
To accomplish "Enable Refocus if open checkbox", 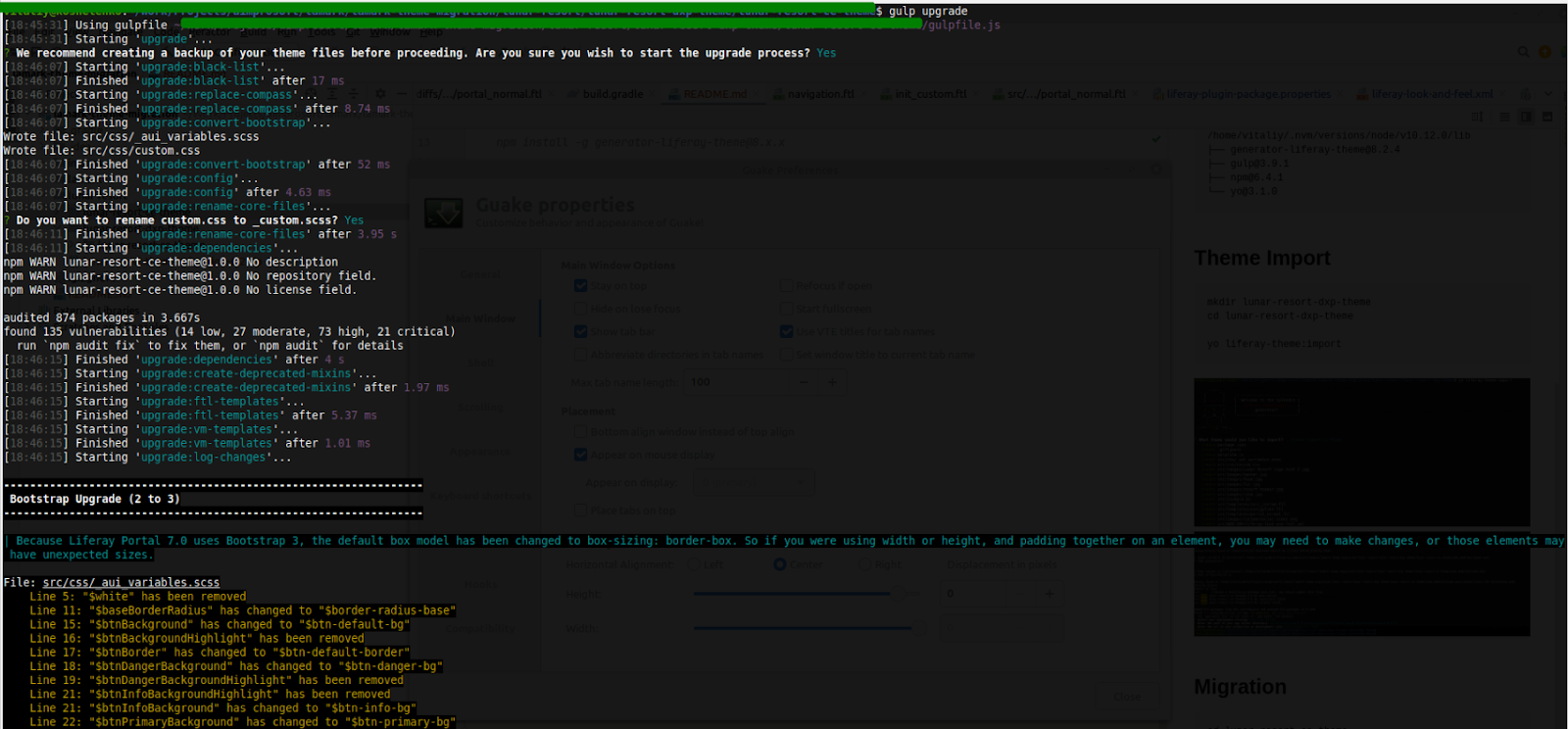I will [786, 285].
